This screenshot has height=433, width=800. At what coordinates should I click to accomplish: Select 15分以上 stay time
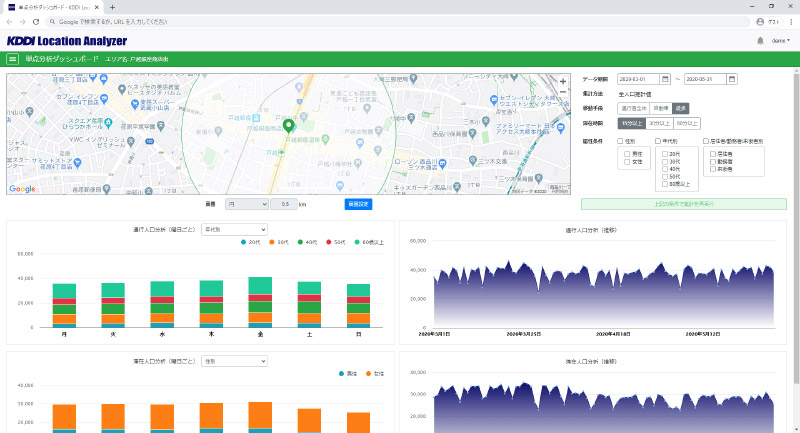pos(632,123)
